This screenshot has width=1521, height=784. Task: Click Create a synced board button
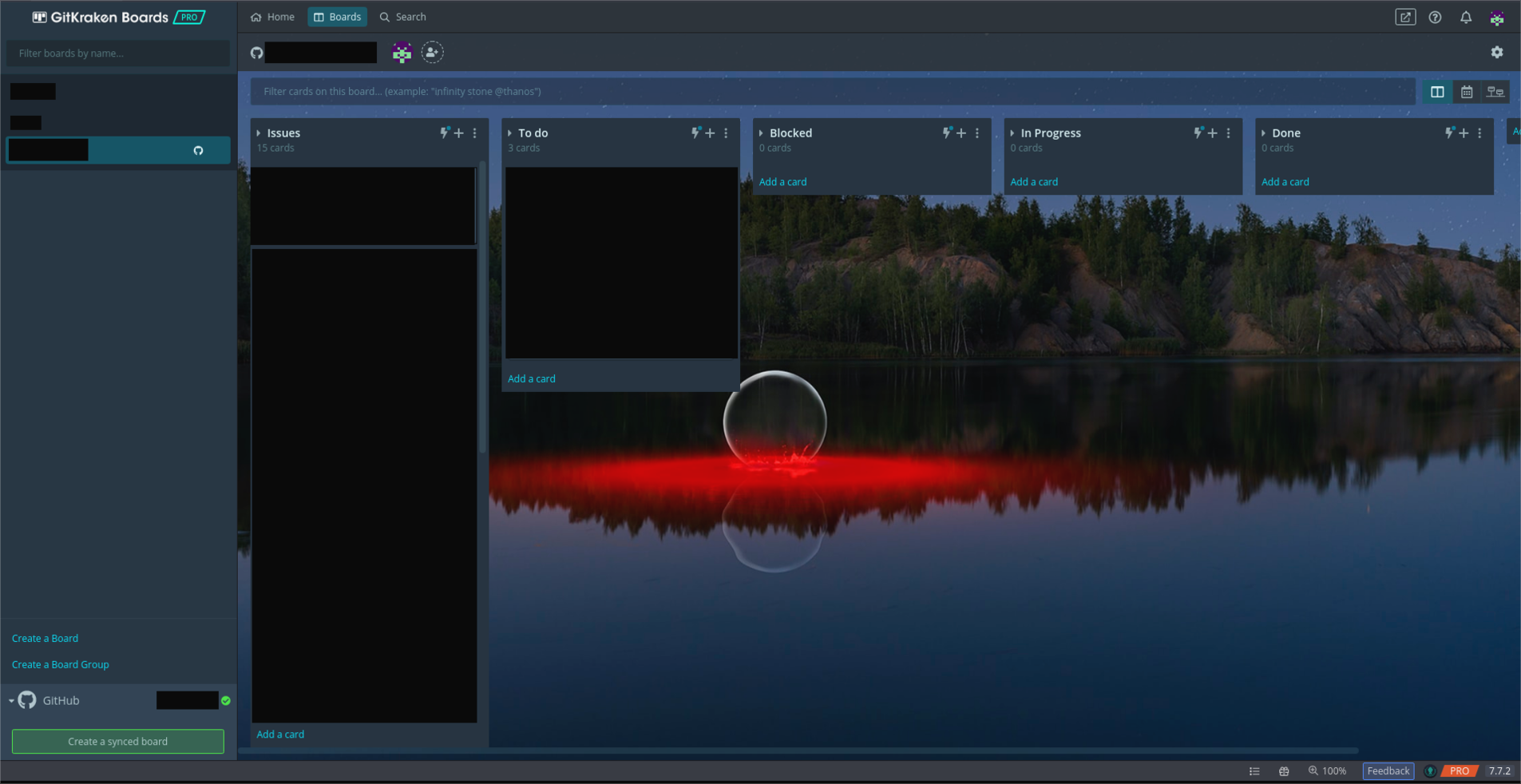(x=118, y=742)
